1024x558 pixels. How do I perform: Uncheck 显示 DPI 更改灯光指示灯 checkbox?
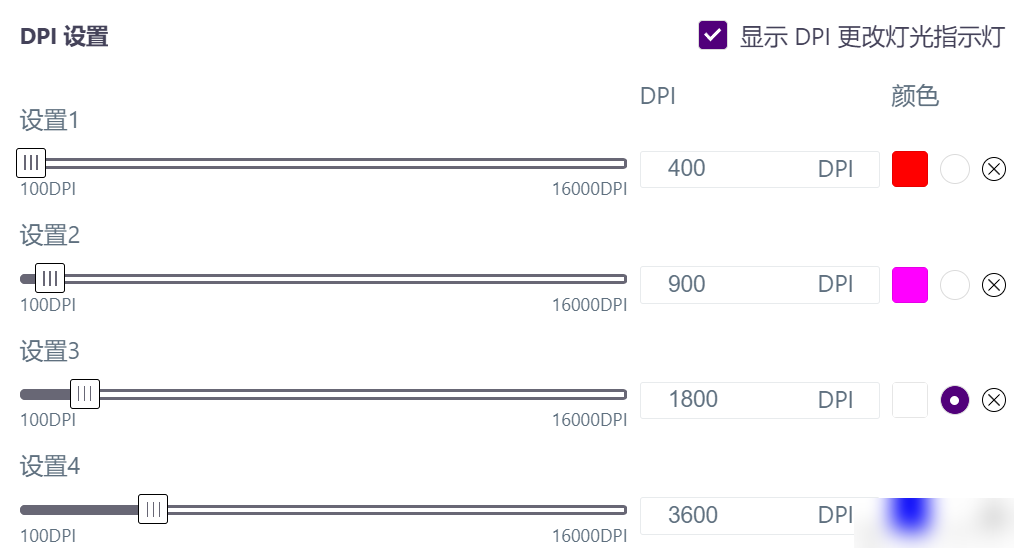point(712,35)
